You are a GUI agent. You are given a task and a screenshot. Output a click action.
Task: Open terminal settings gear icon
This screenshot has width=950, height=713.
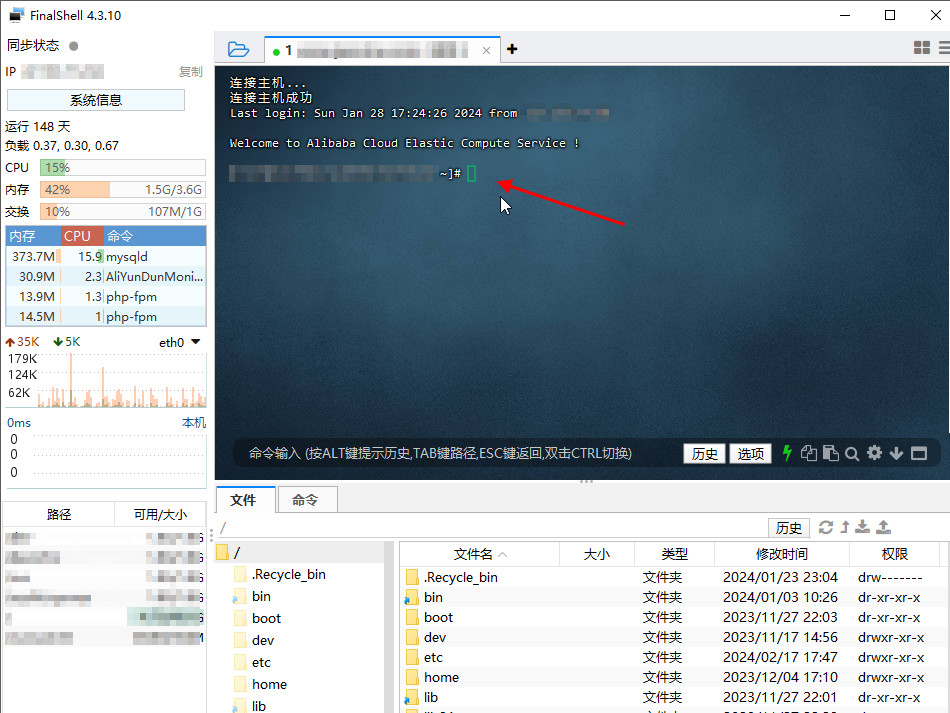874,453
